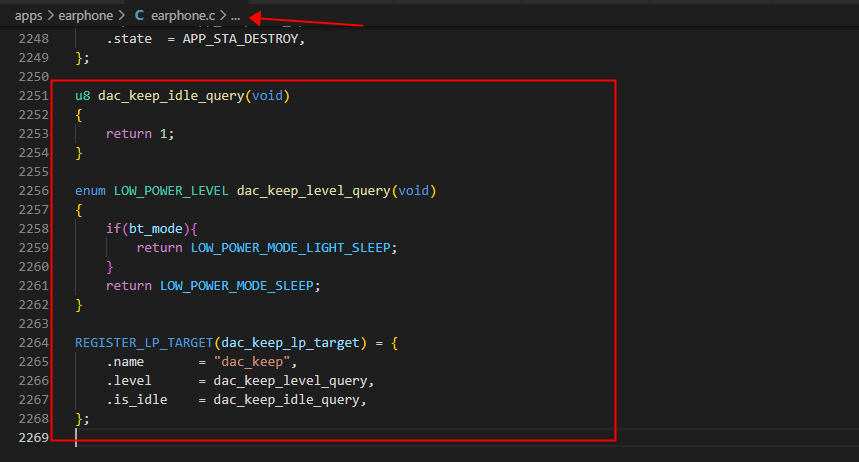This screenshot has width=859, height=462.
Task: Click line number 2264 in gutter
Action: click(33, 343)
